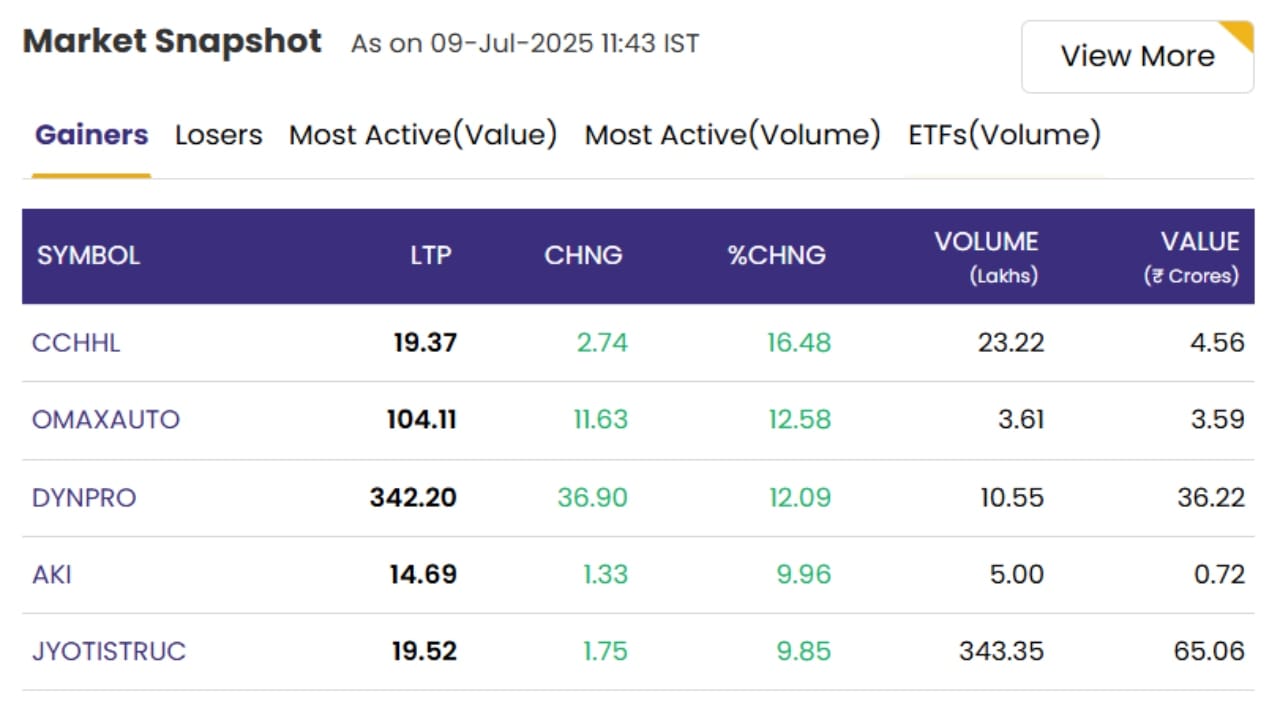Show the ETFs(Volume) tab

tap(1004, 135)
